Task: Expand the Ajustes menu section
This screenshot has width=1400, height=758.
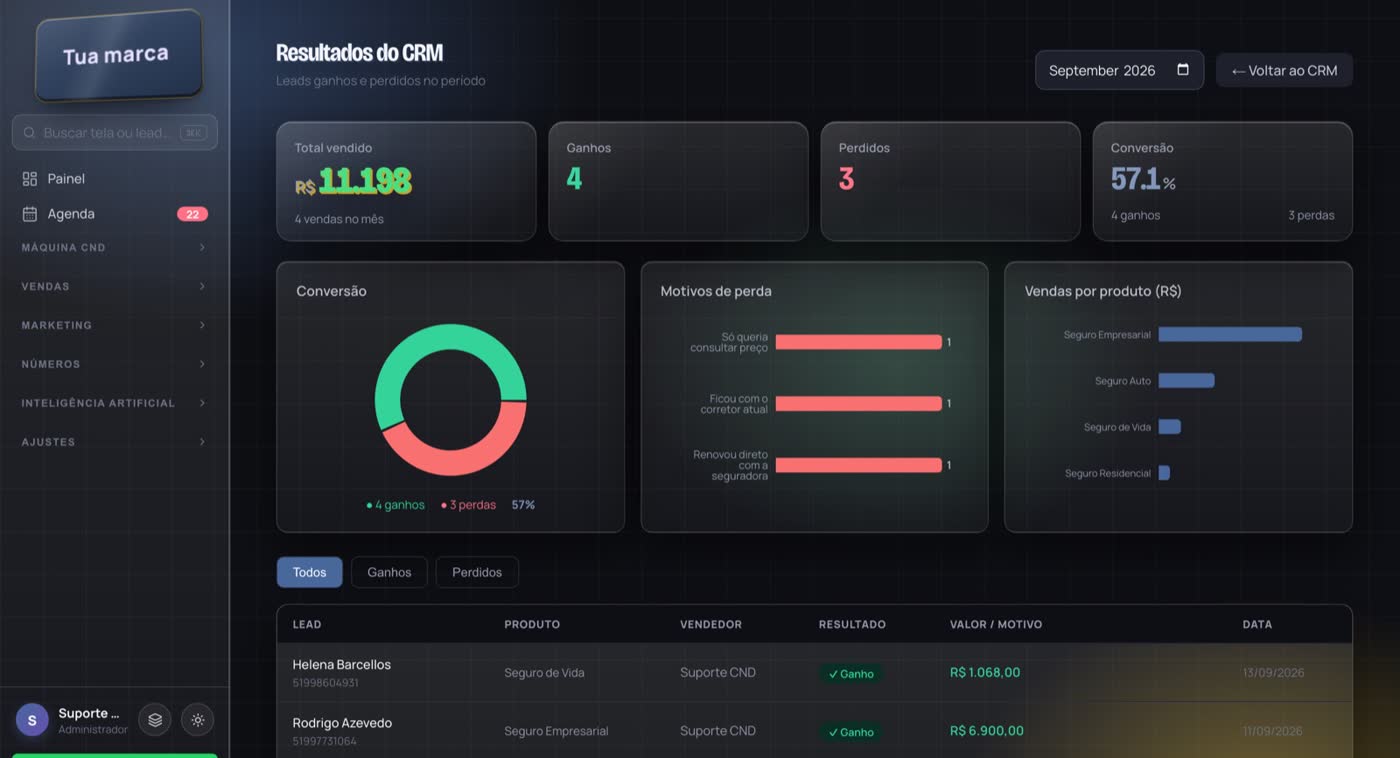Action: 114,443
